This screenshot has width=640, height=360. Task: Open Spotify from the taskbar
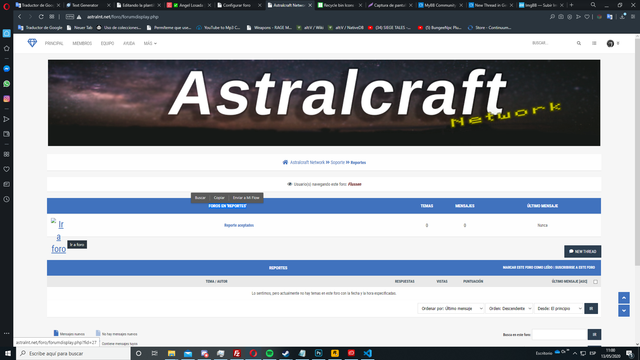point(269,353)
